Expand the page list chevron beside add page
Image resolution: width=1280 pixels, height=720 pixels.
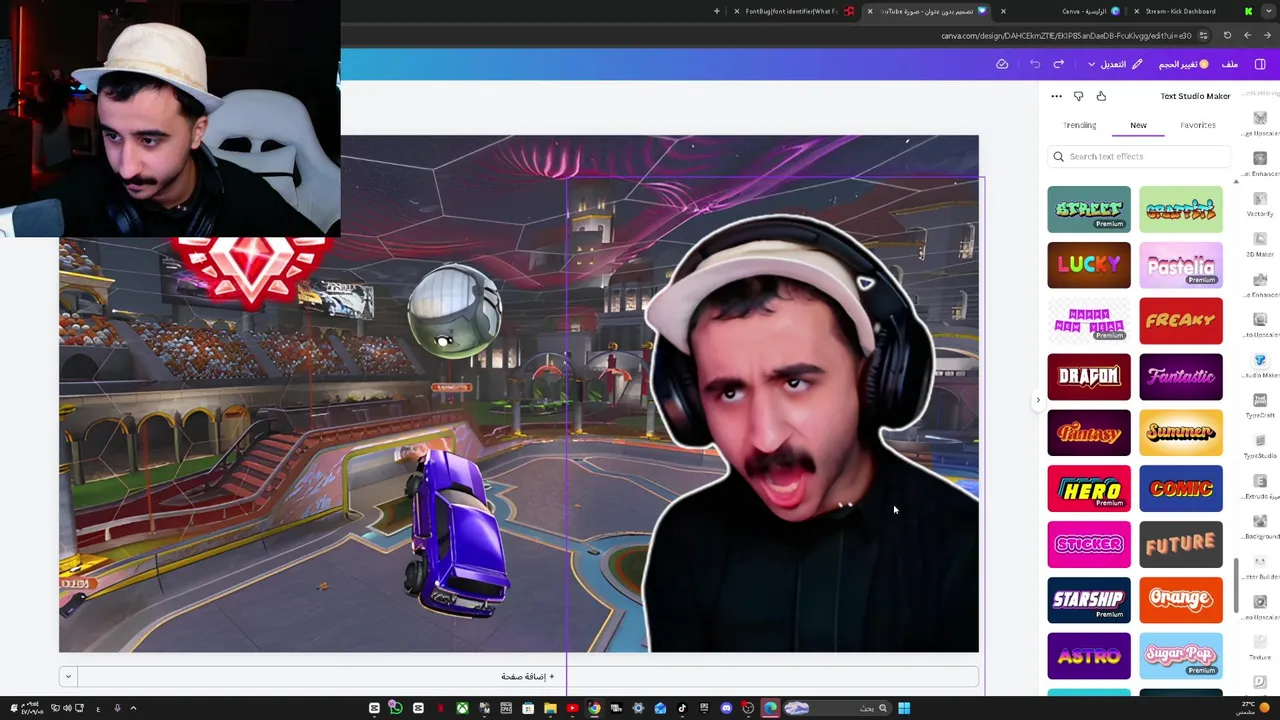point(68,677)
